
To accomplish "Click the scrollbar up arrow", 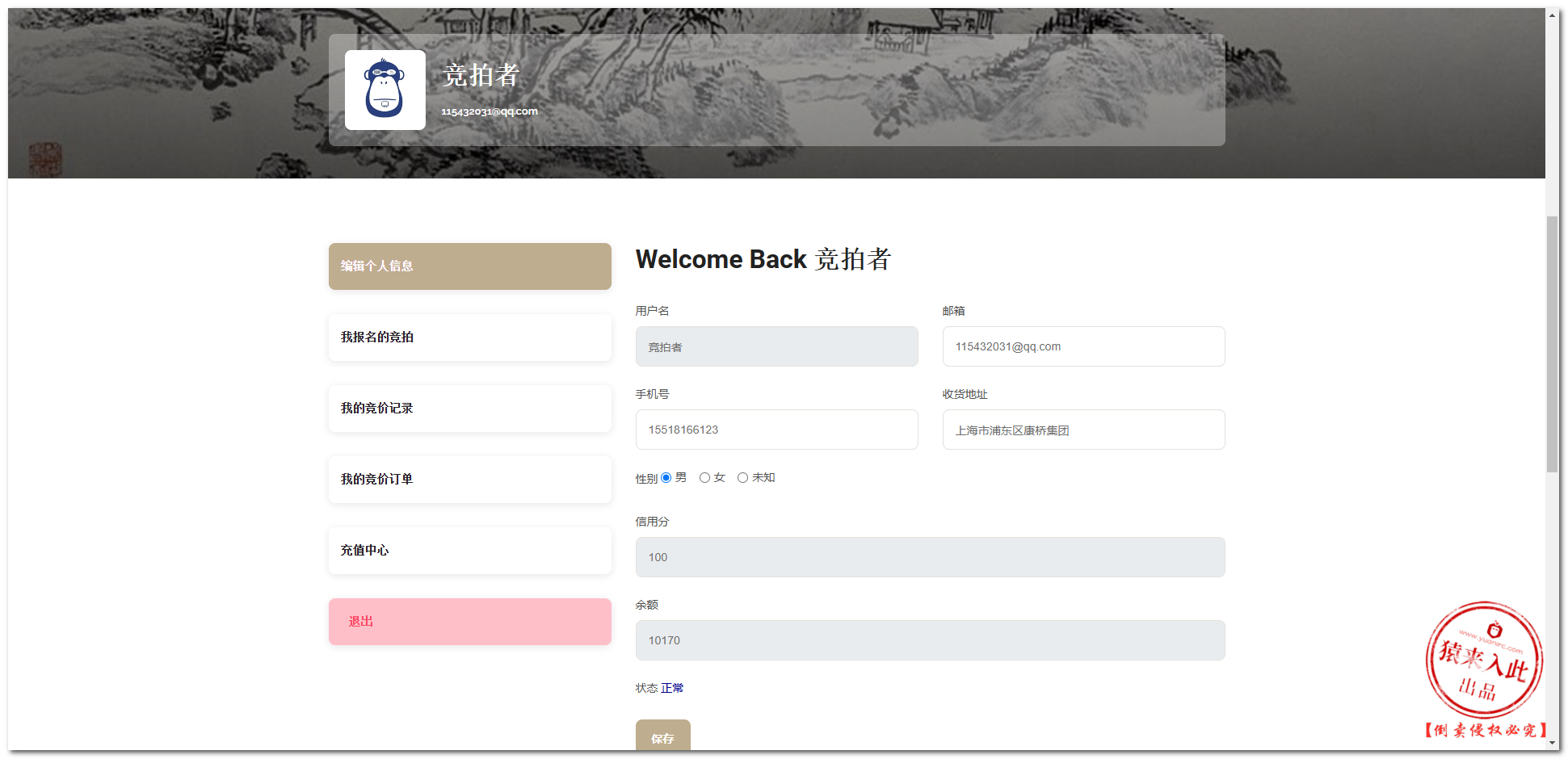I will 1552,15.
